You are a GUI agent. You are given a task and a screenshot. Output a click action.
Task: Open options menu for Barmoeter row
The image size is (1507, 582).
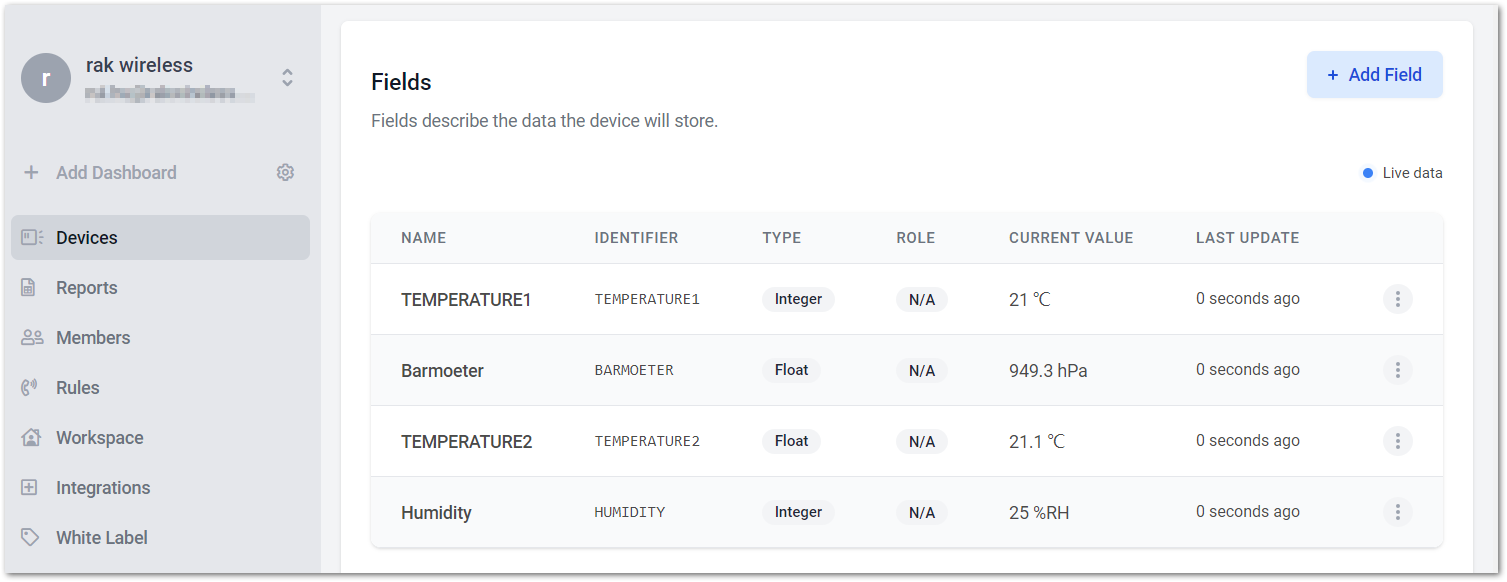point(1397,369)
